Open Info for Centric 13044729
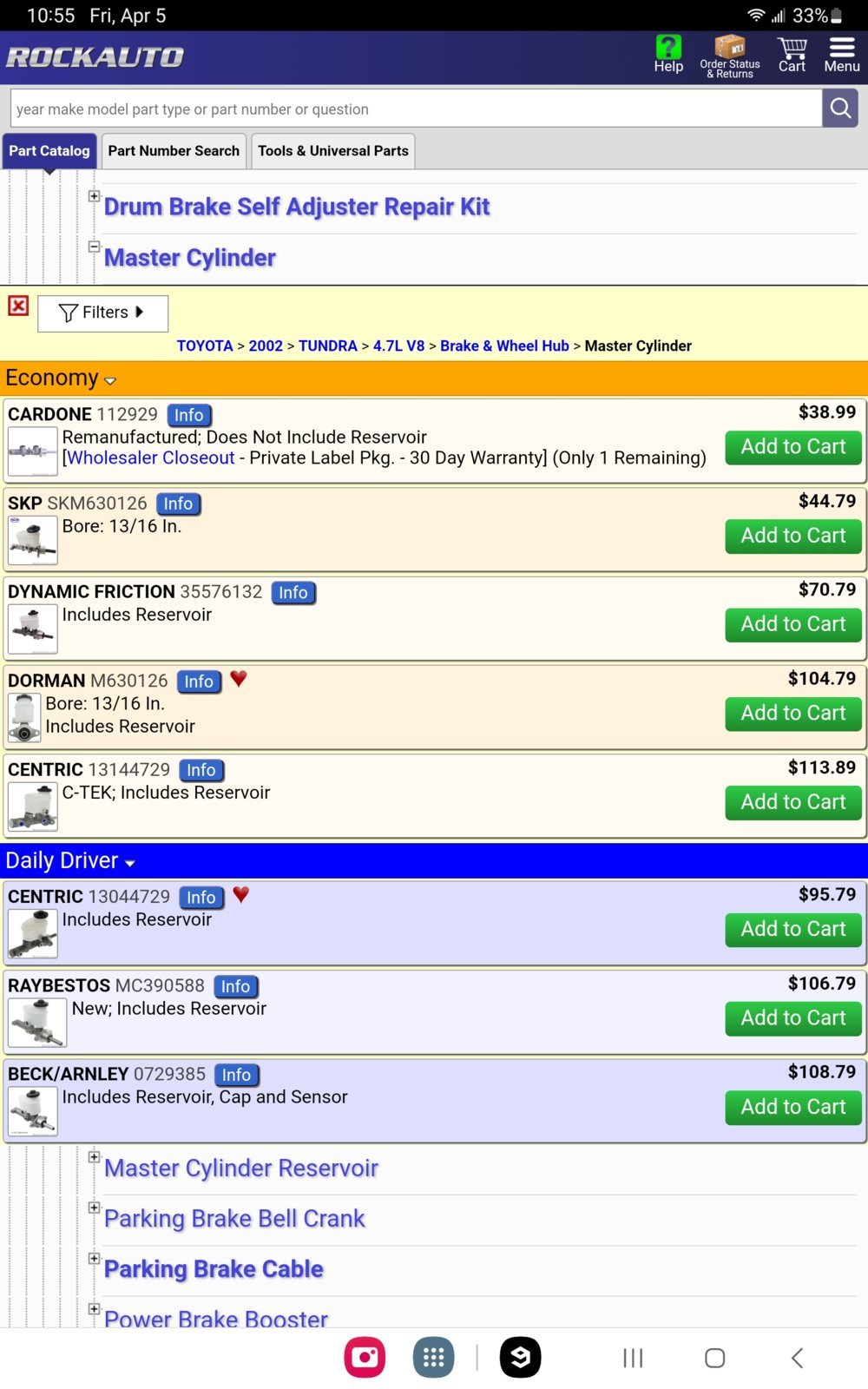The height and width of the screenshot is (1389, 868). [x=201, y=897]
